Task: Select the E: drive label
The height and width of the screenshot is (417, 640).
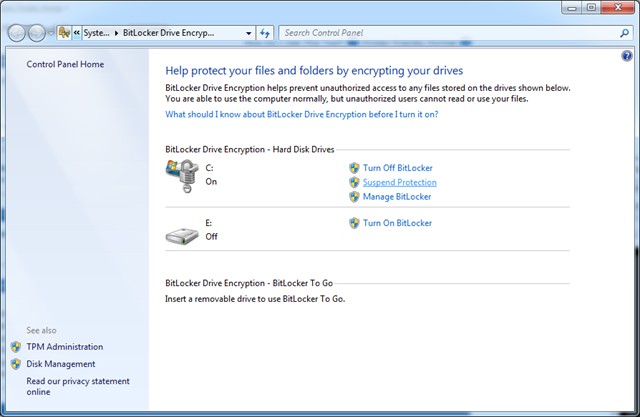Action: tap(209, 223)
